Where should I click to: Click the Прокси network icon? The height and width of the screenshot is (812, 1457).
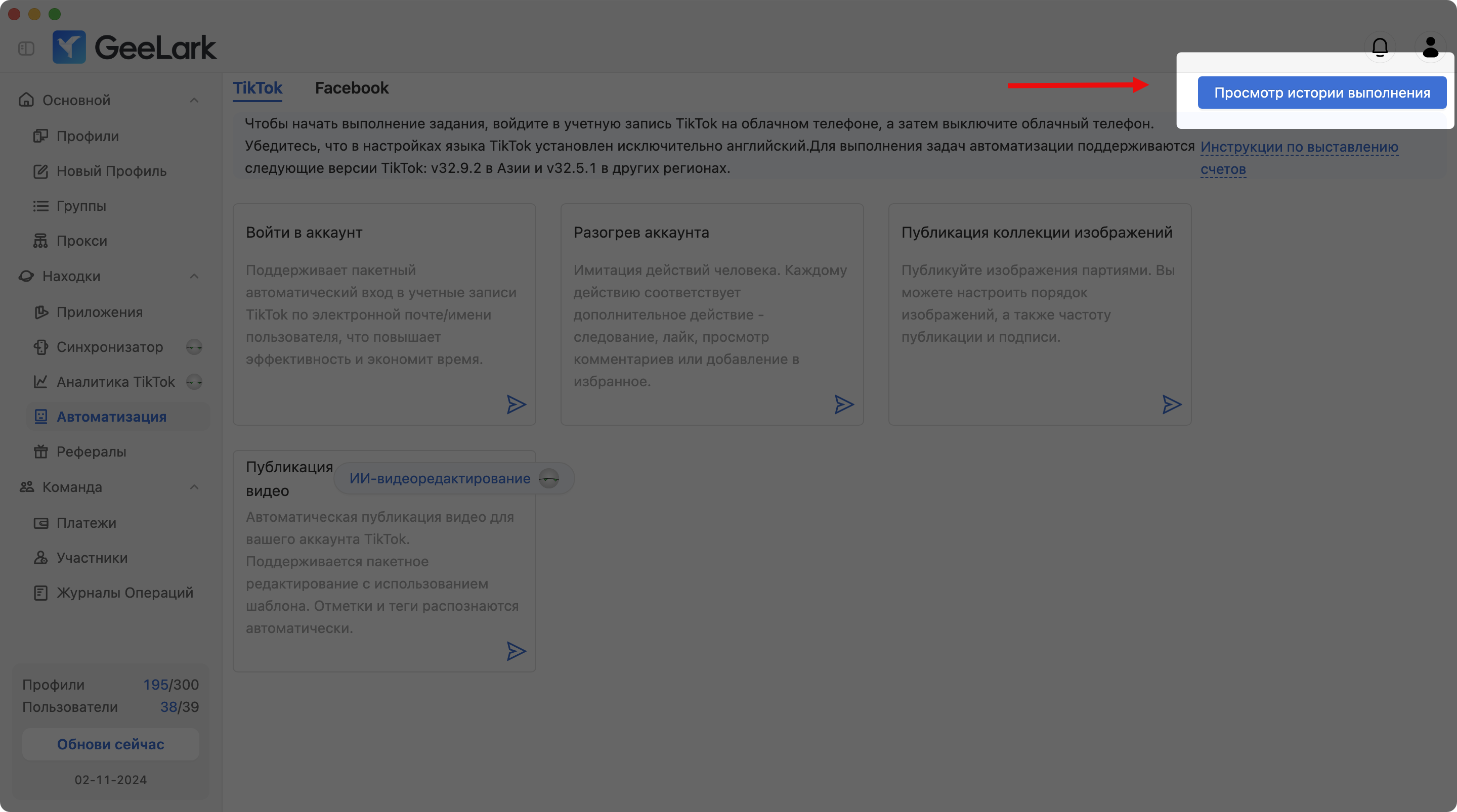coord(40,241)
